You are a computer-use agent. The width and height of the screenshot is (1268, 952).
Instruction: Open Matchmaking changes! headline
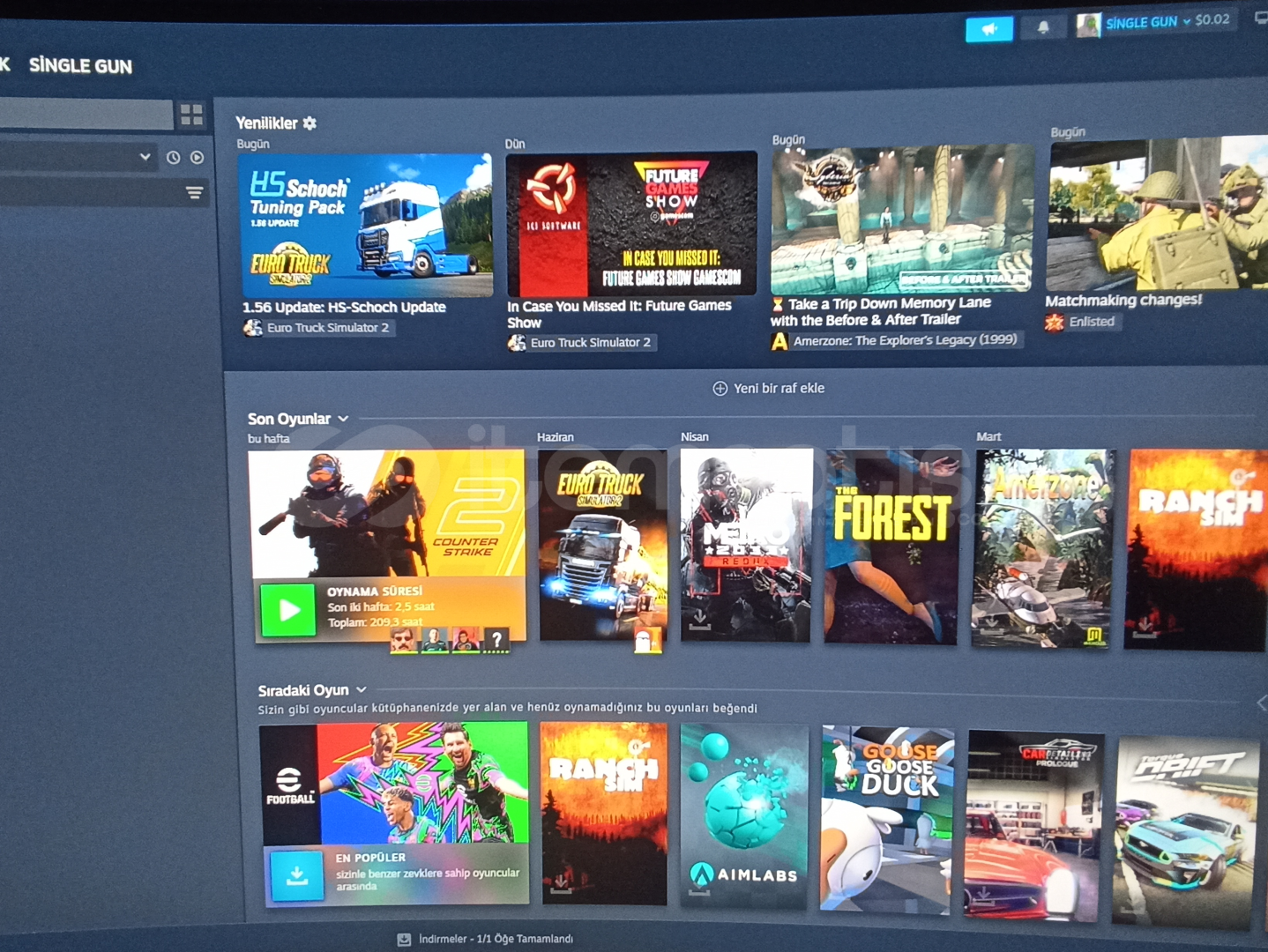[x=1123, y=301]
